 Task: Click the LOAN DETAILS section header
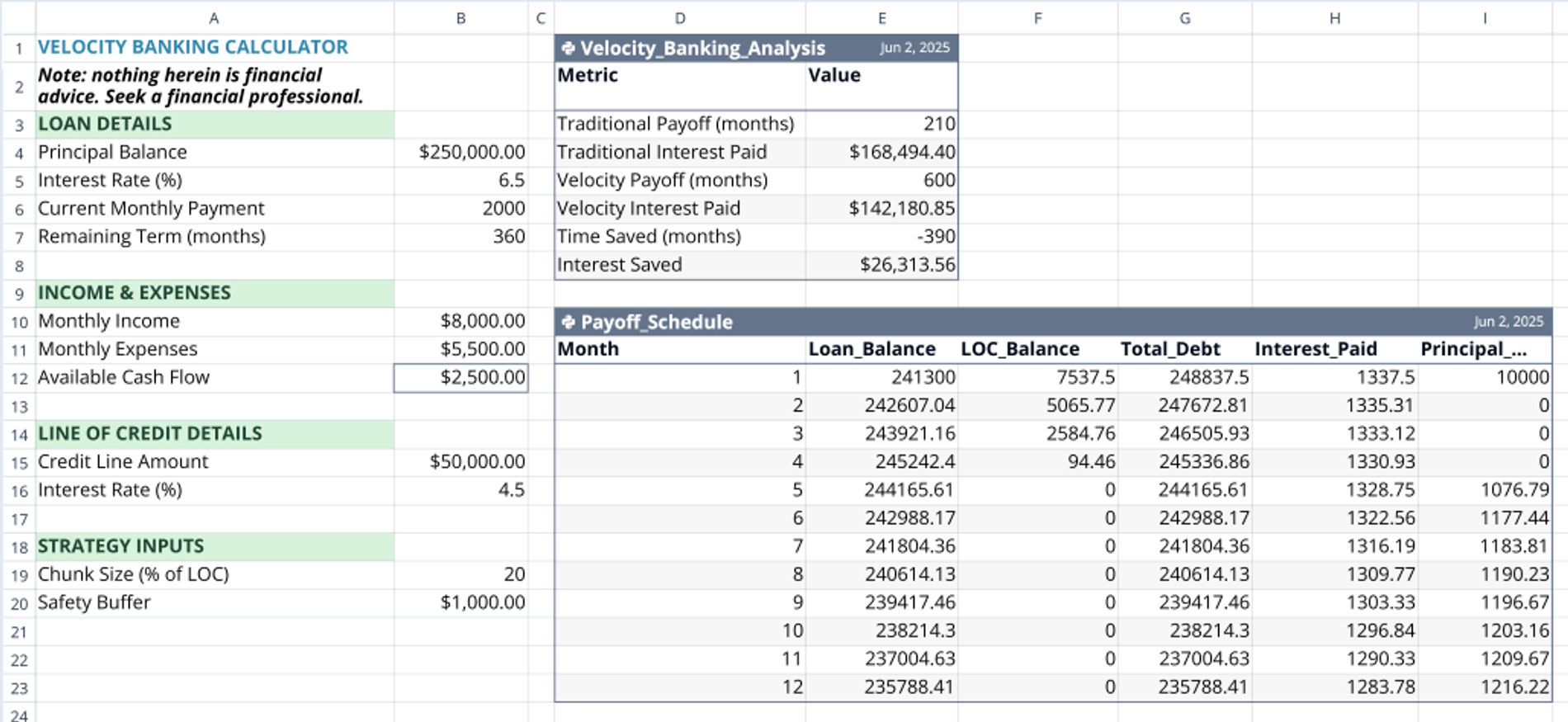(x=215, y=125)
